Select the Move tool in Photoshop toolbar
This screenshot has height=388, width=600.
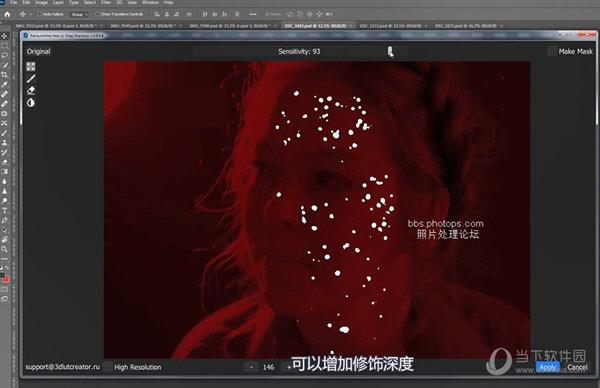pyautogui.click(x=5, y=36)
